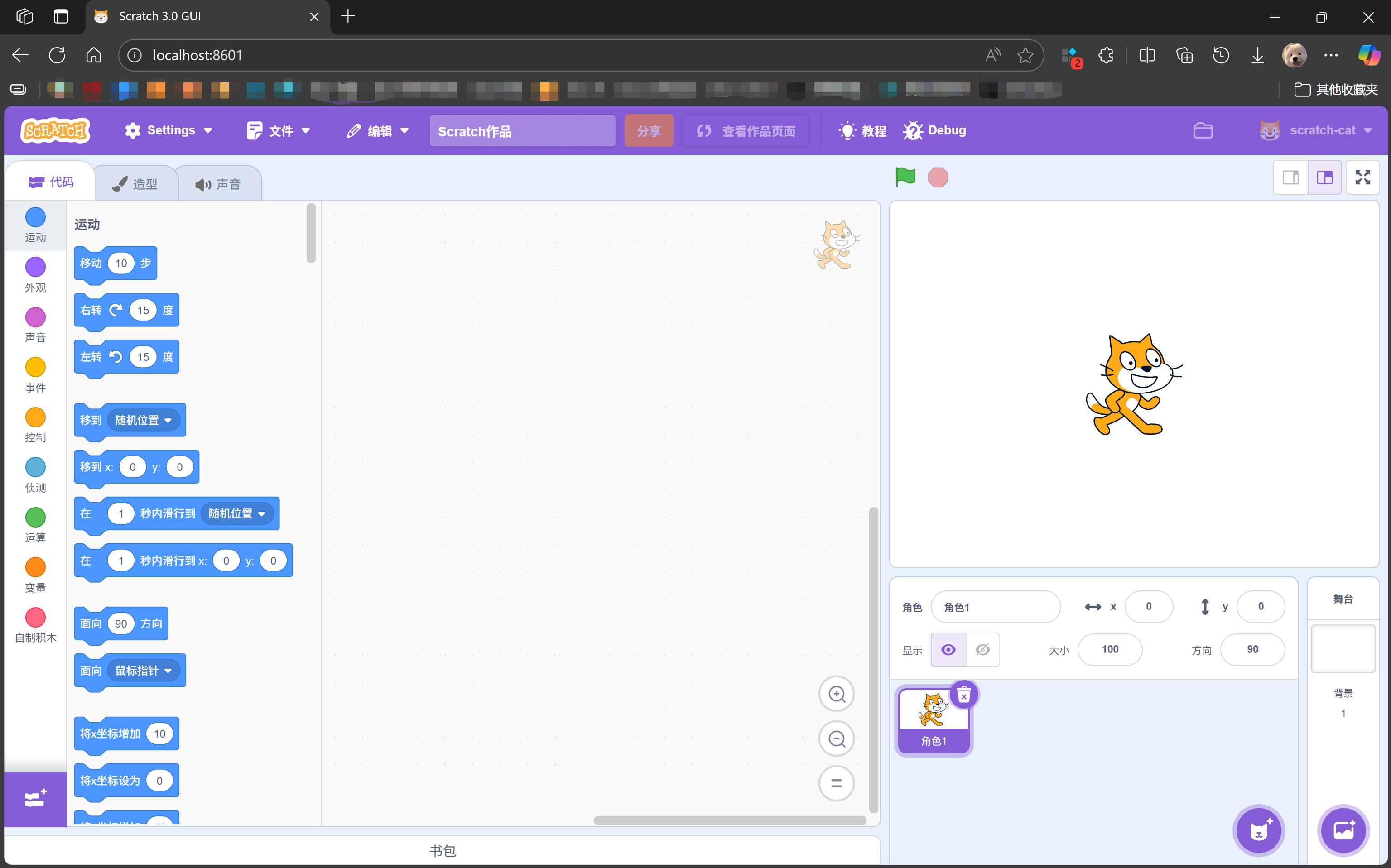
Task: Open the Settings dropdown menu
Action: [x=169, y=130]
